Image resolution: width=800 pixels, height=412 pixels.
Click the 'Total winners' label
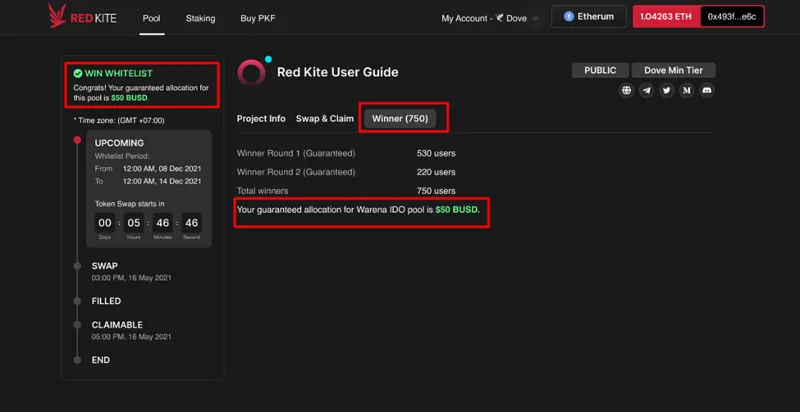(x=262, y=191)
